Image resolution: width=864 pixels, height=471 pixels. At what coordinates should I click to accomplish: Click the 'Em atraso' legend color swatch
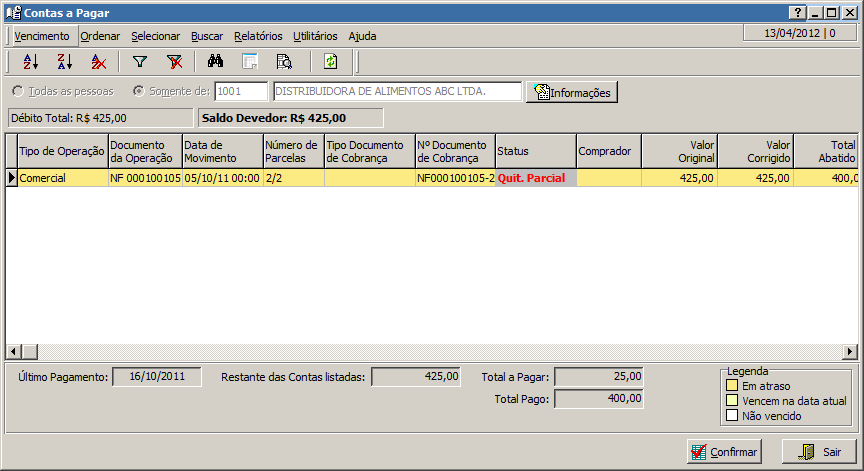[732, 385]
